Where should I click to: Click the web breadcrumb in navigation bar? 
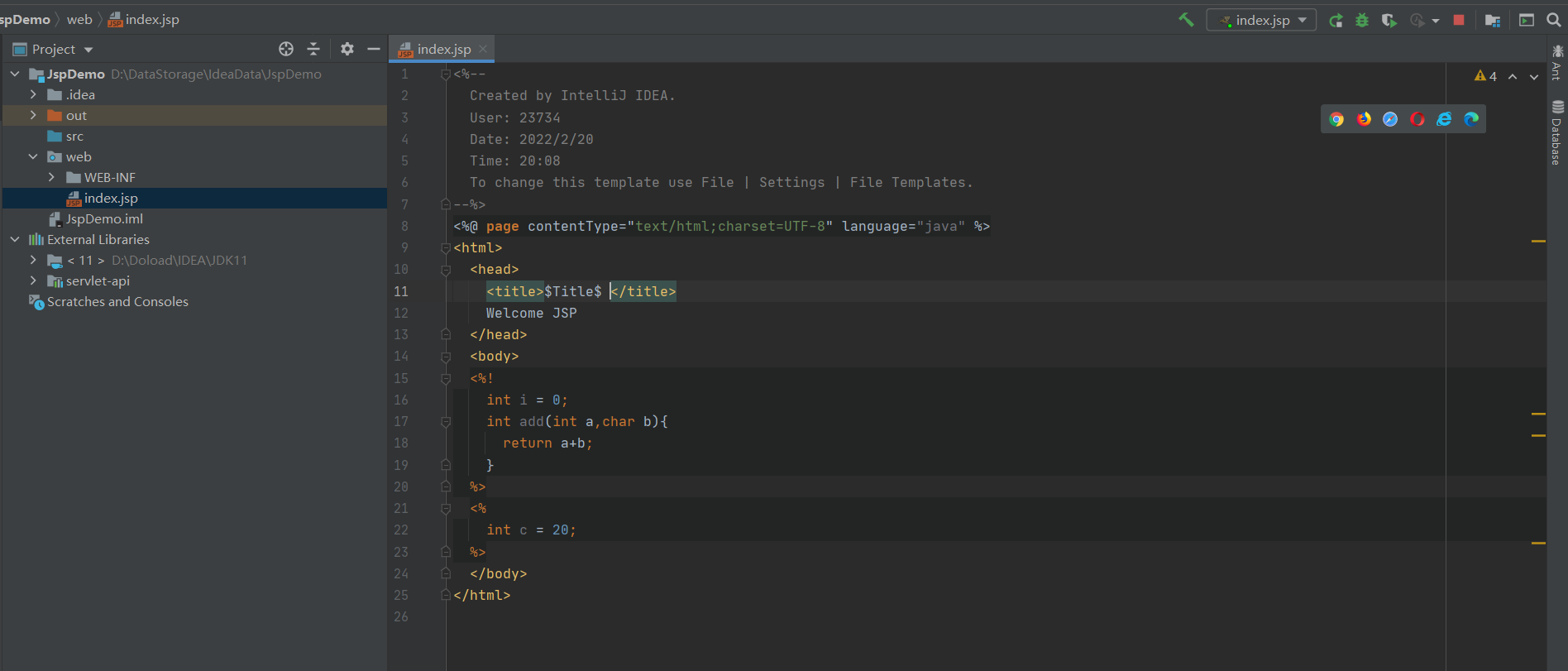[x=79, y=19]
